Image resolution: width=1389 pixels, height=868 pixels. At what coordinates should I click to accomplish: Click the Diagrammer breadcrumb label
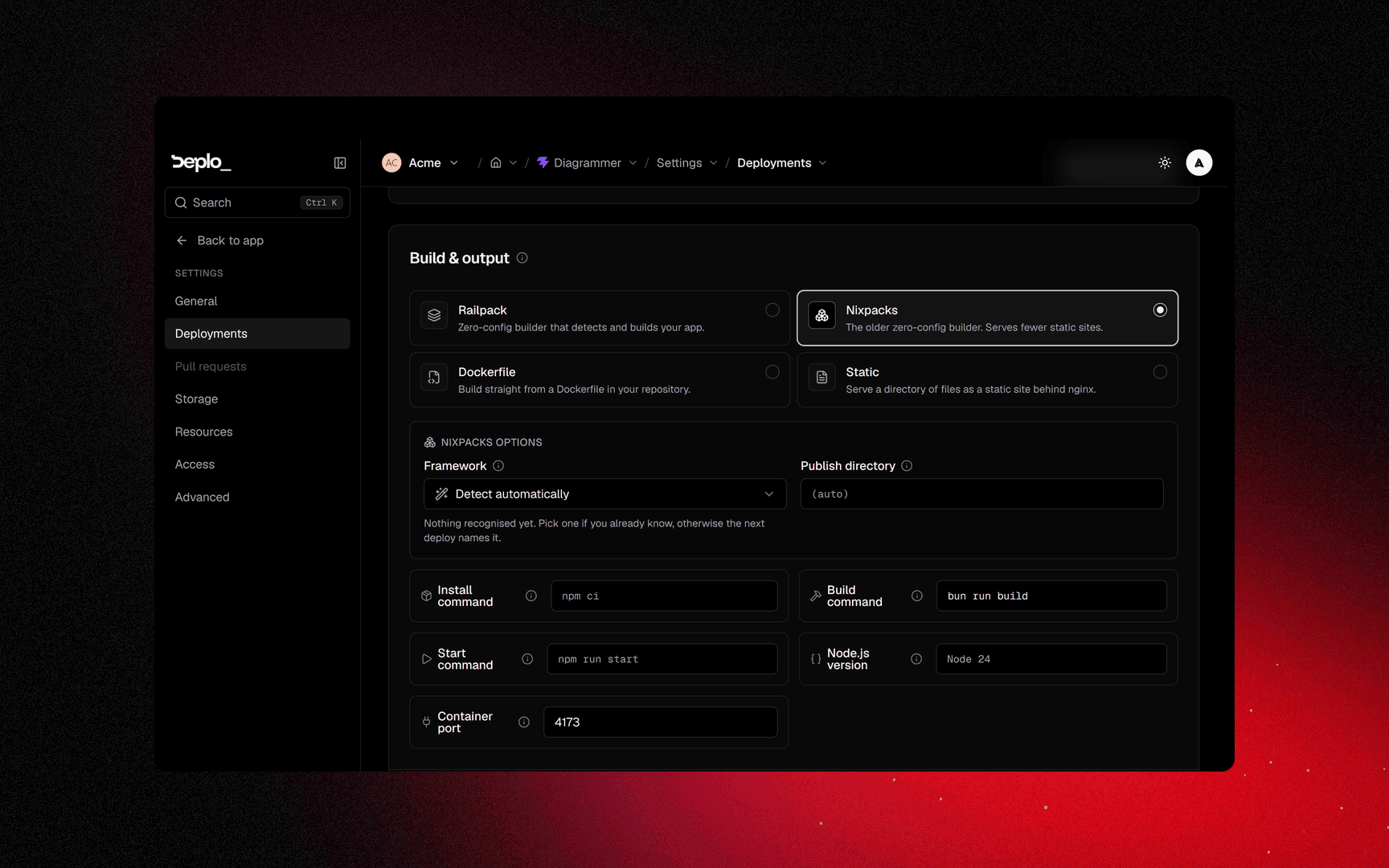click(x=588, y=163)
